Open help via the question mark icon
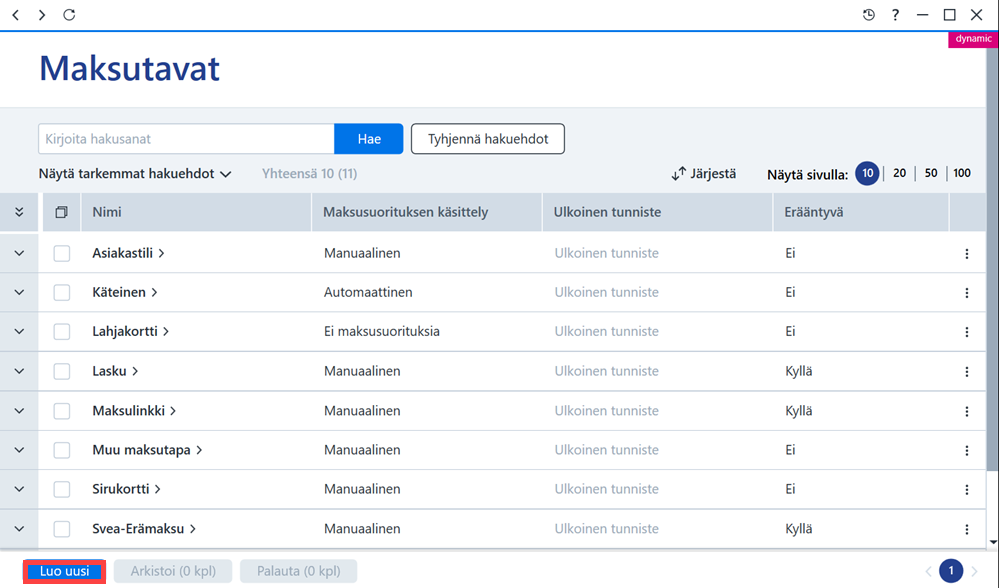999x588 pixels. coord(895,15)
